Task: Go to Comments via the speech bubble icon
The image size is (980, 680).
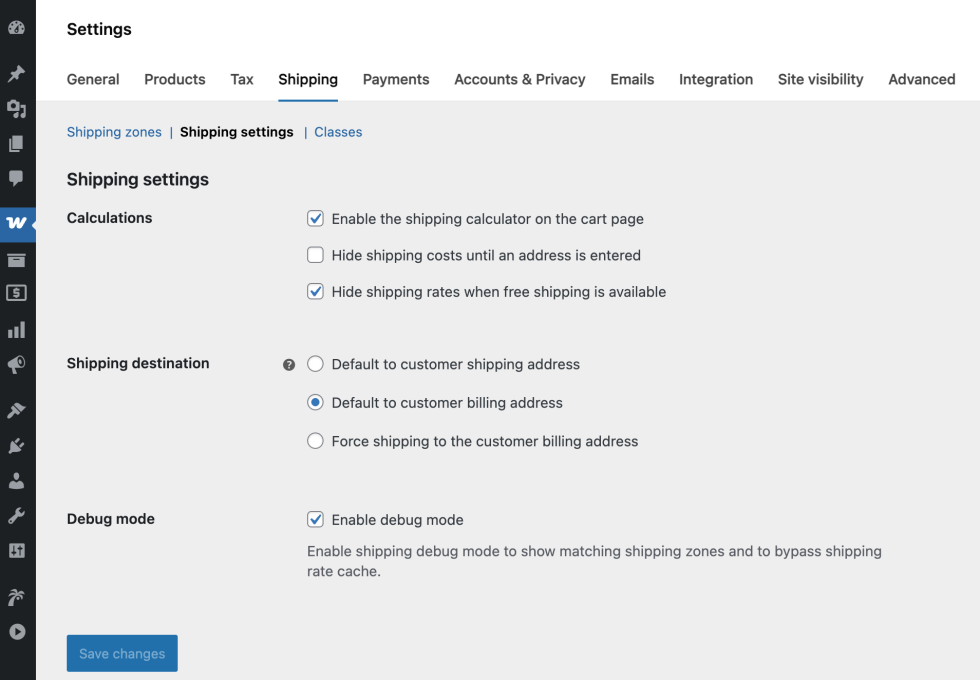Action: (x=16, y=179)
